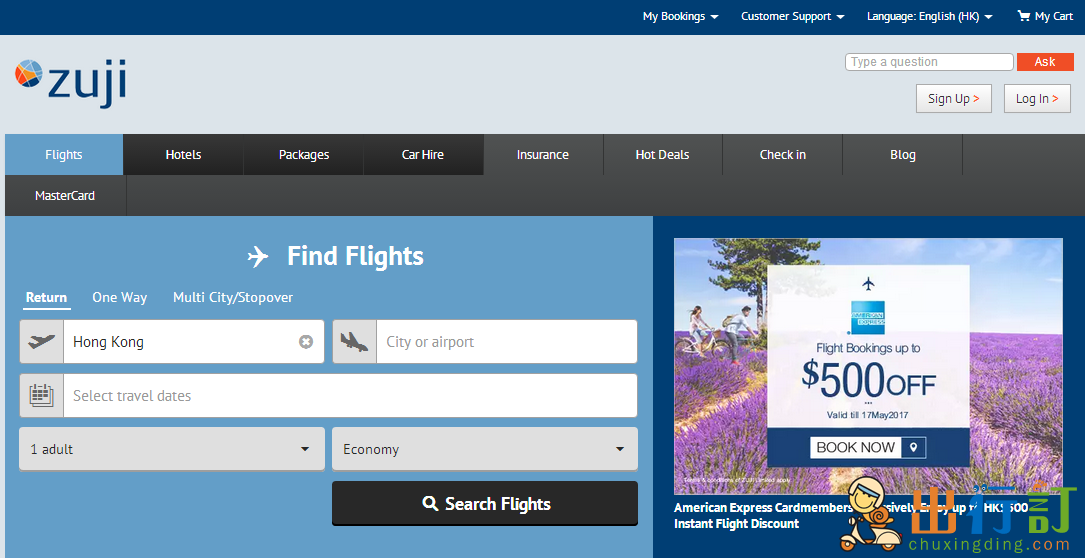
Task: Click the Log In button
Action: [x=1037, y=98]
